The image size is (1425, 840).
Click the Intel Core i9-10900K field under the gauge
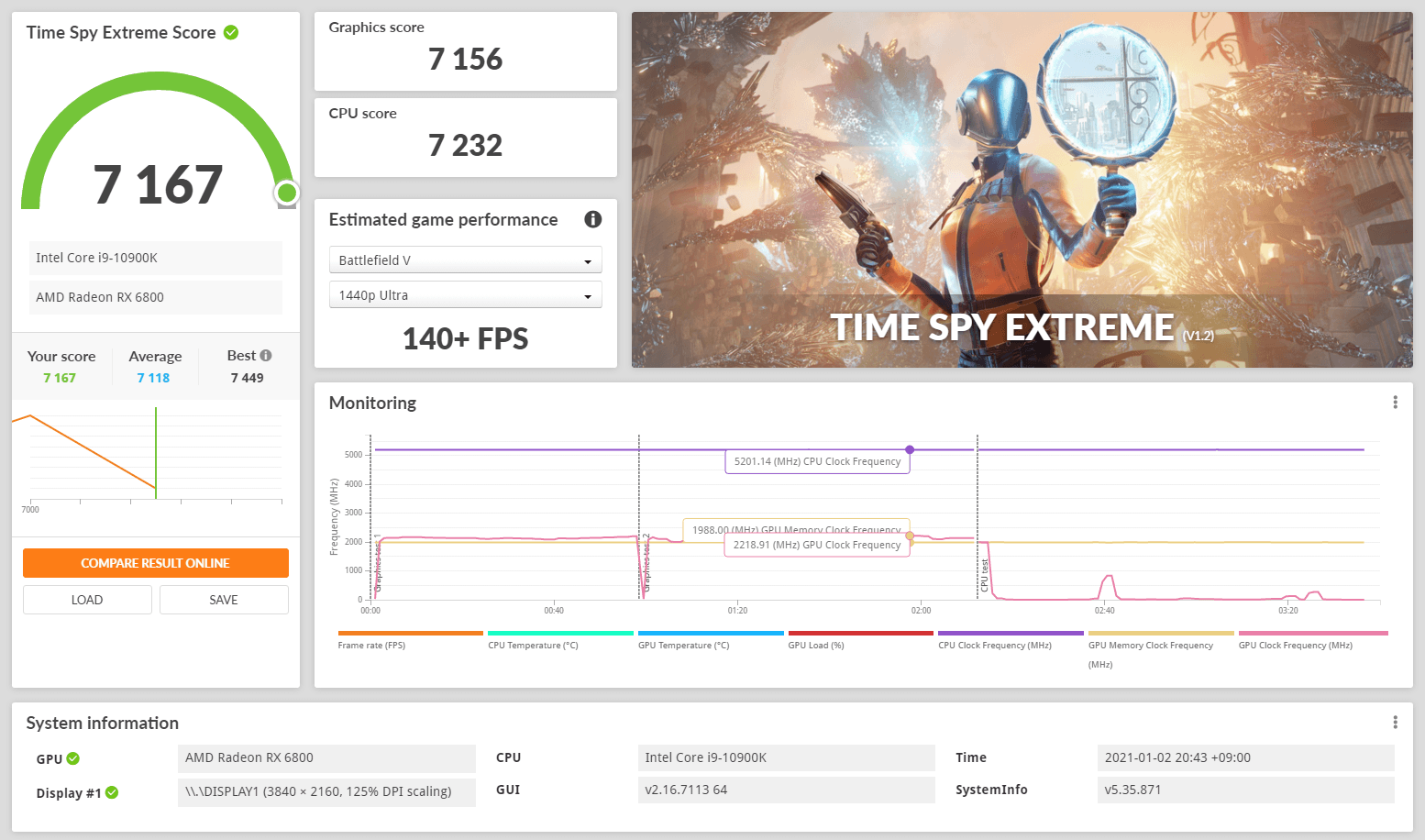tap(156, 258)
